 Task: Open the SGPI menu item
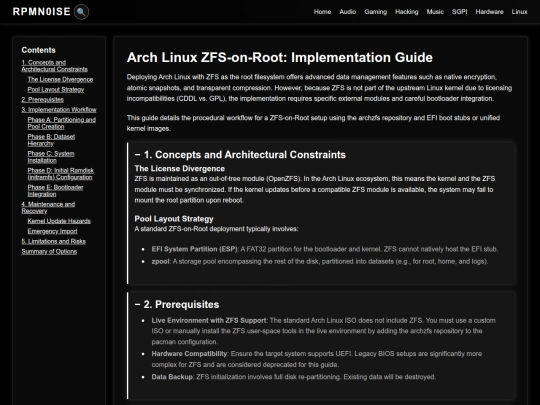pos(459,12)
